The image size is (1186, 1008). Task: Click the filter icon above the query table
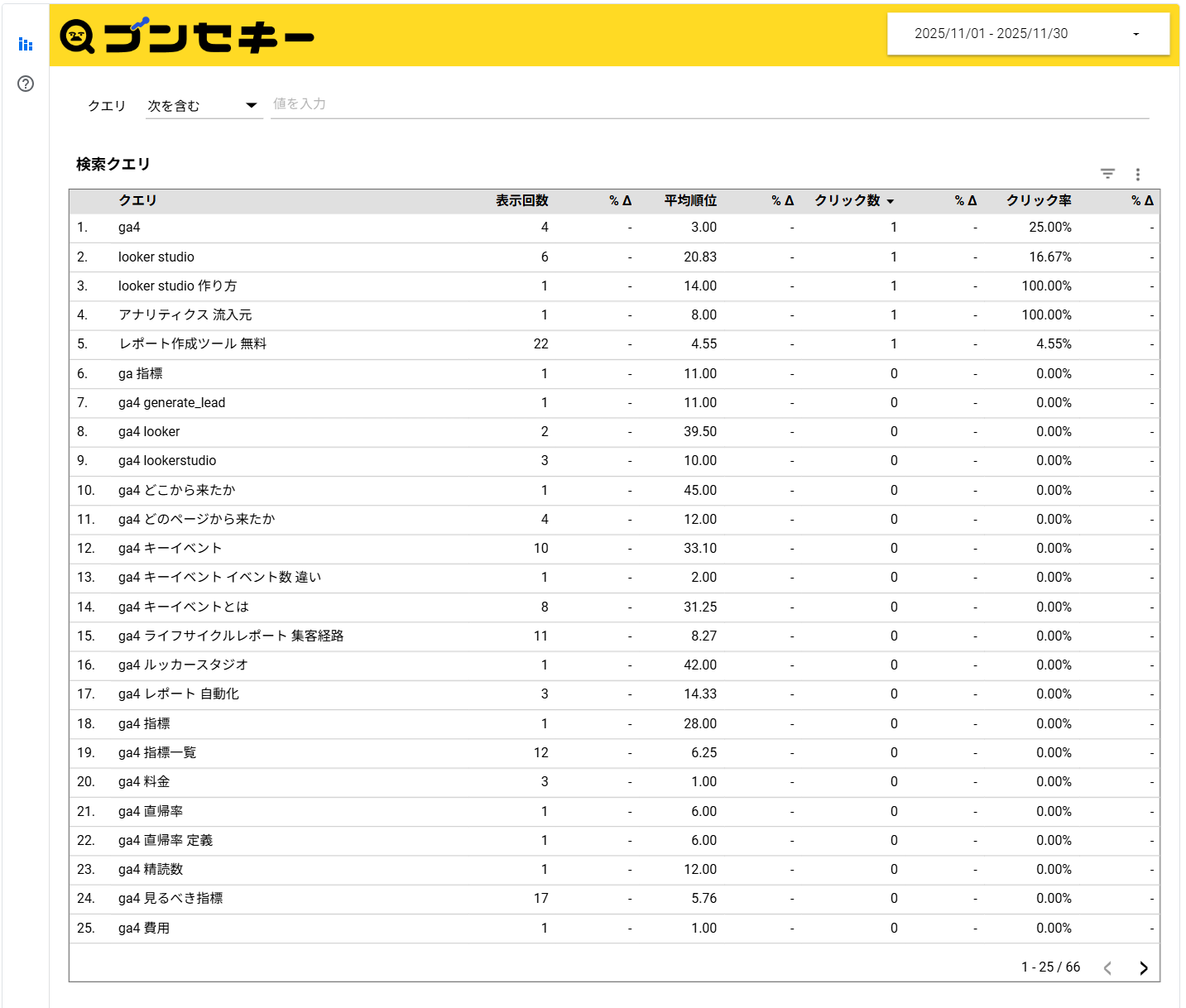1107,174
